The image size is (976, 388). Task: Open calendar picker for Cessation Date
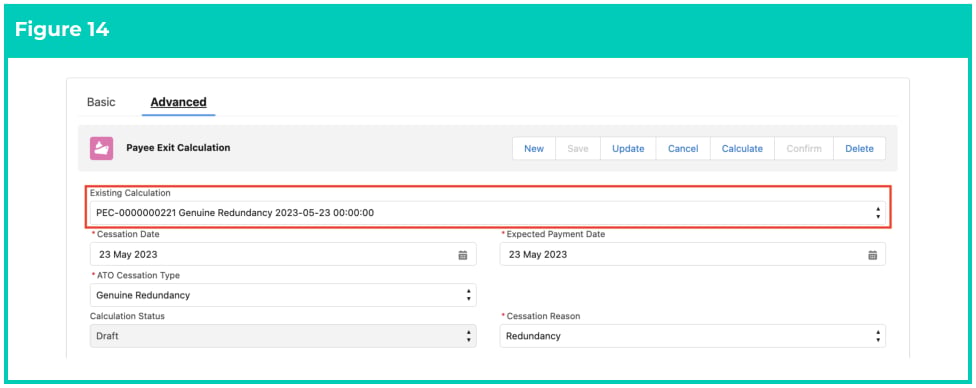coord(462,255)
